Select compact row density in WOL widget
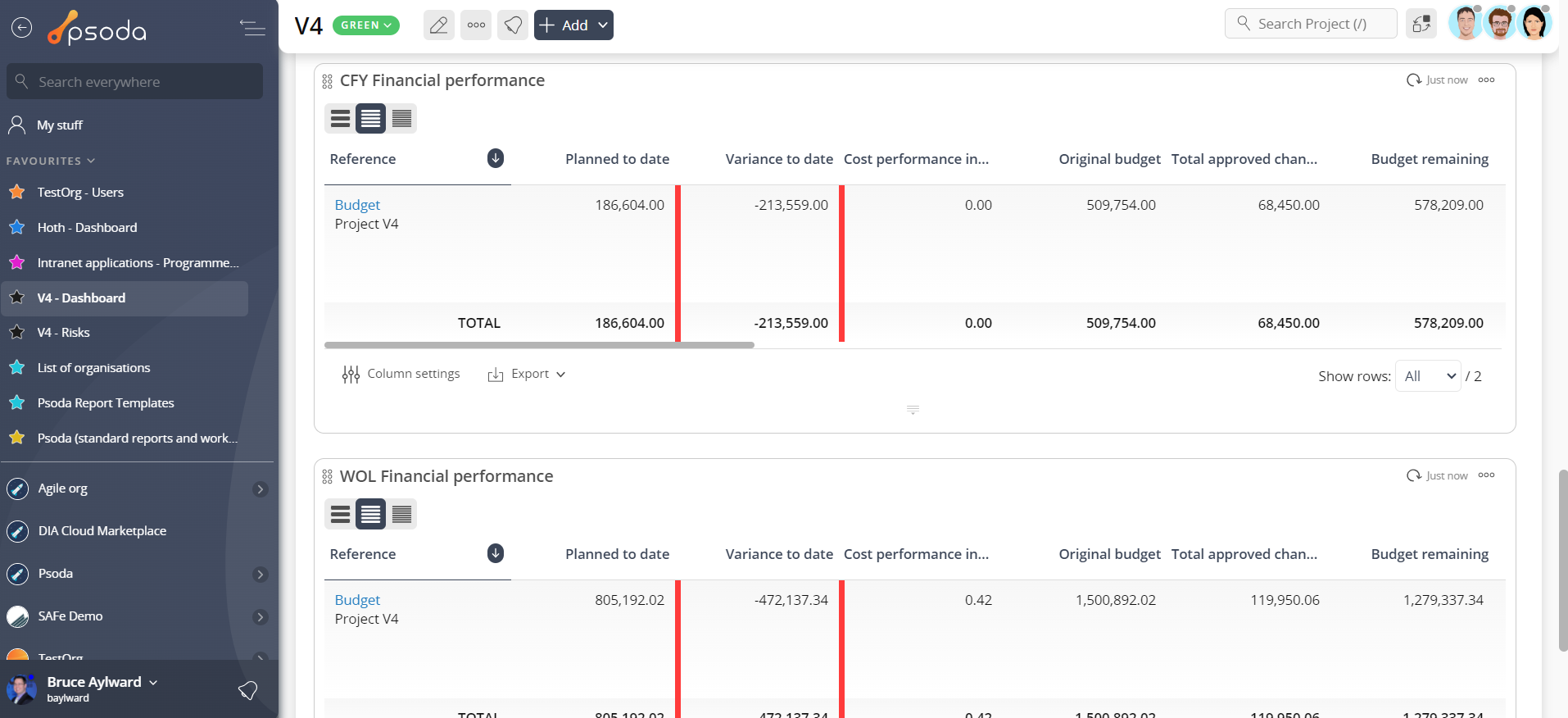The width and height of the screenshot is (1568, 718). [x=401, y=514]
